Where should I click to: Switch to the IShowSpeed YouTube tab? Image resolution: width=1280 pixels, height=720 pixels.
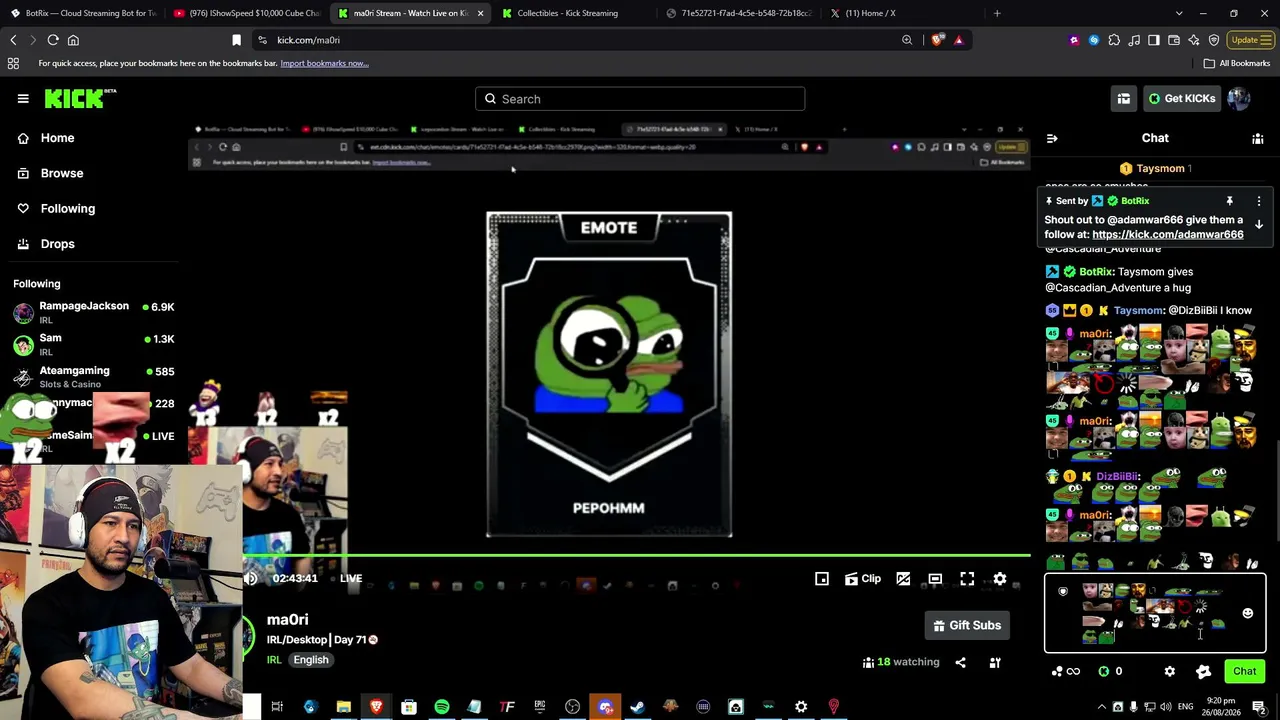(x=246, y=13)
